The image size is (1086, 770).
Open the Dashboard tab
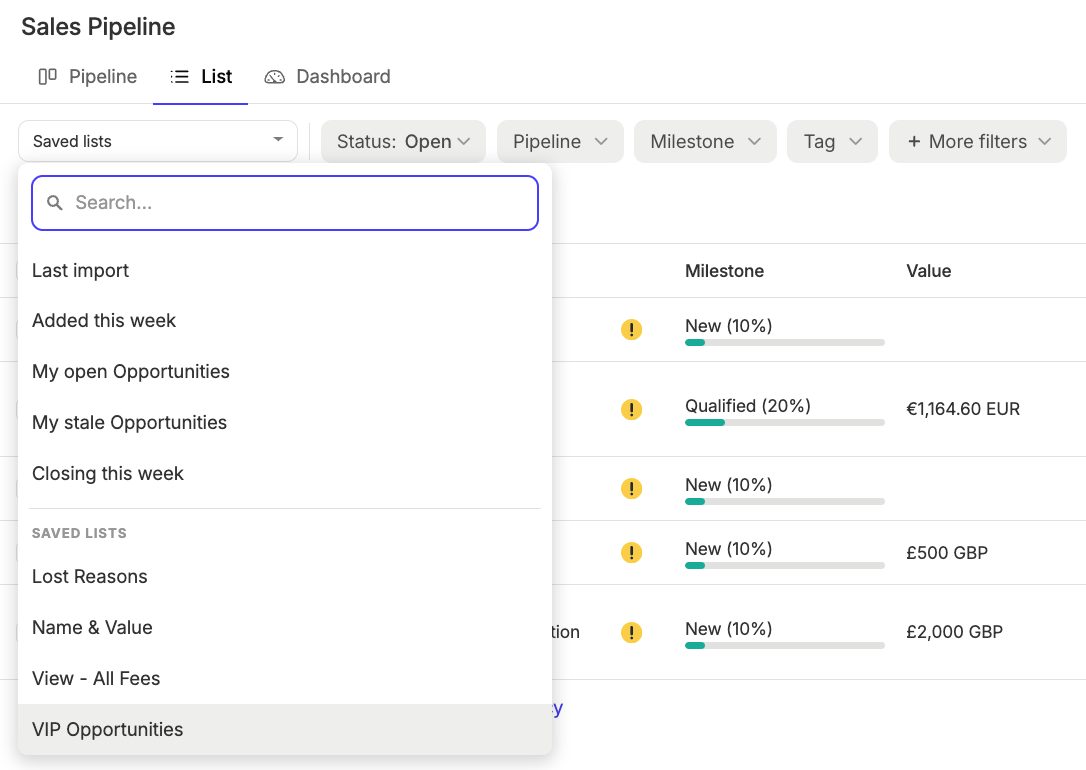(x=327, y=76)
